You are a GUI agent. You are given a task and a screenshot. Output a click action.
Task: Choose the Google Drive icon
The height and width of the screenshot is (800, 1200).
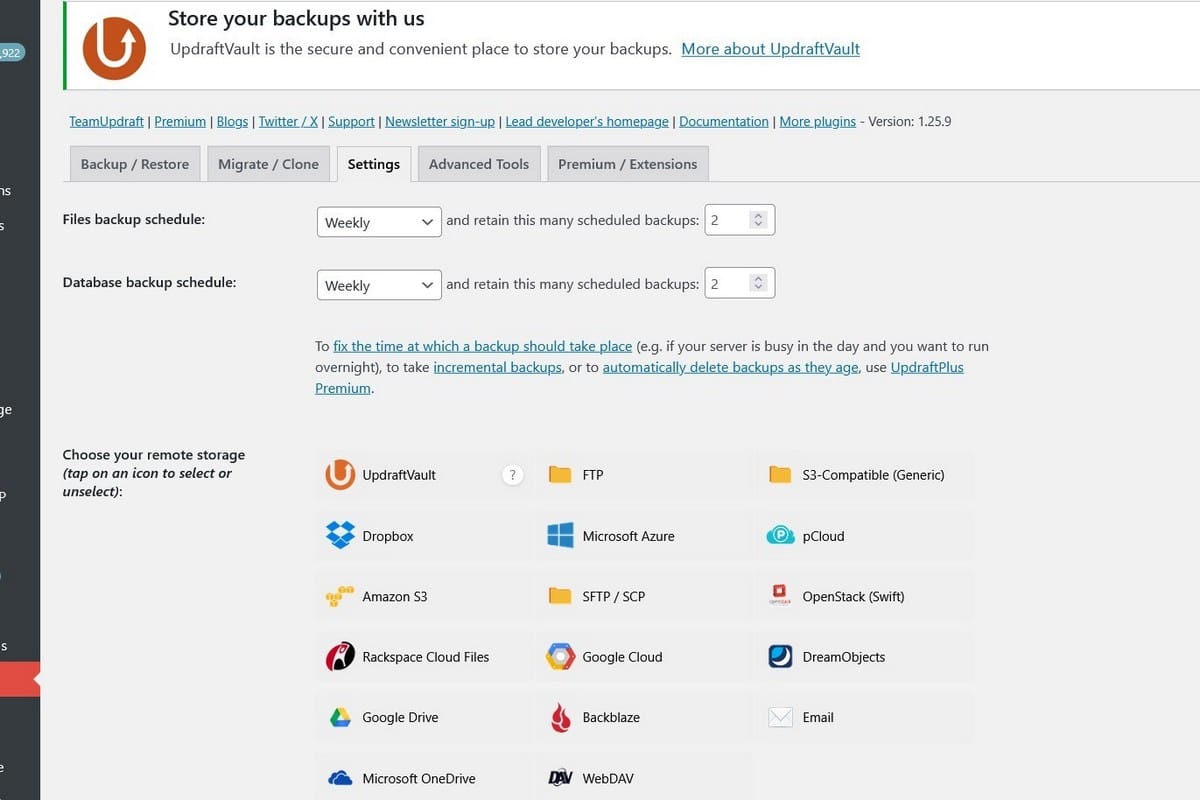pyautogui.click(x=340, y=717)
